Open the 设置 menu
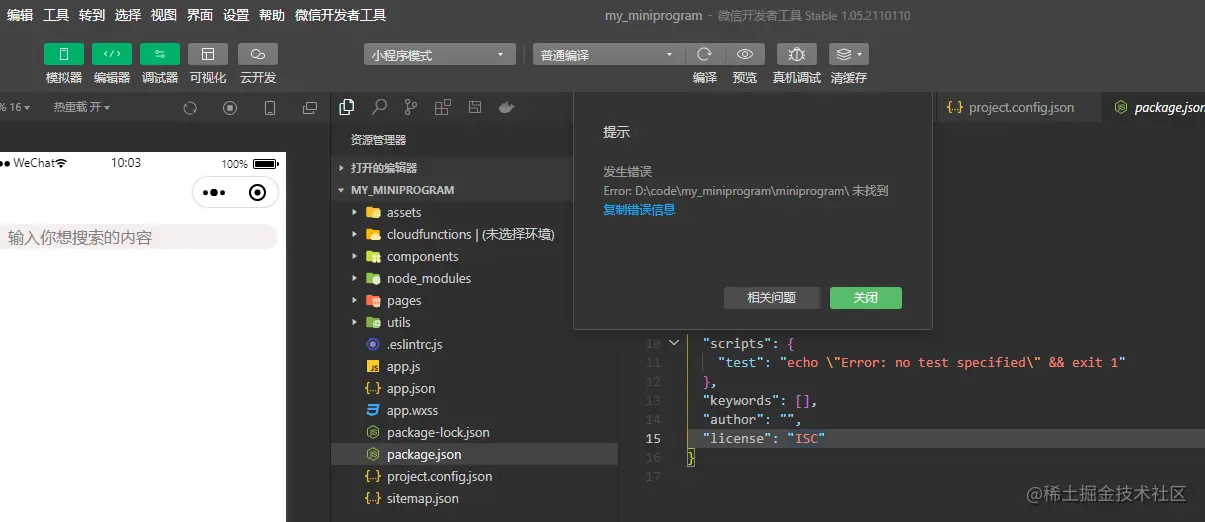 [x=236, y=15]
